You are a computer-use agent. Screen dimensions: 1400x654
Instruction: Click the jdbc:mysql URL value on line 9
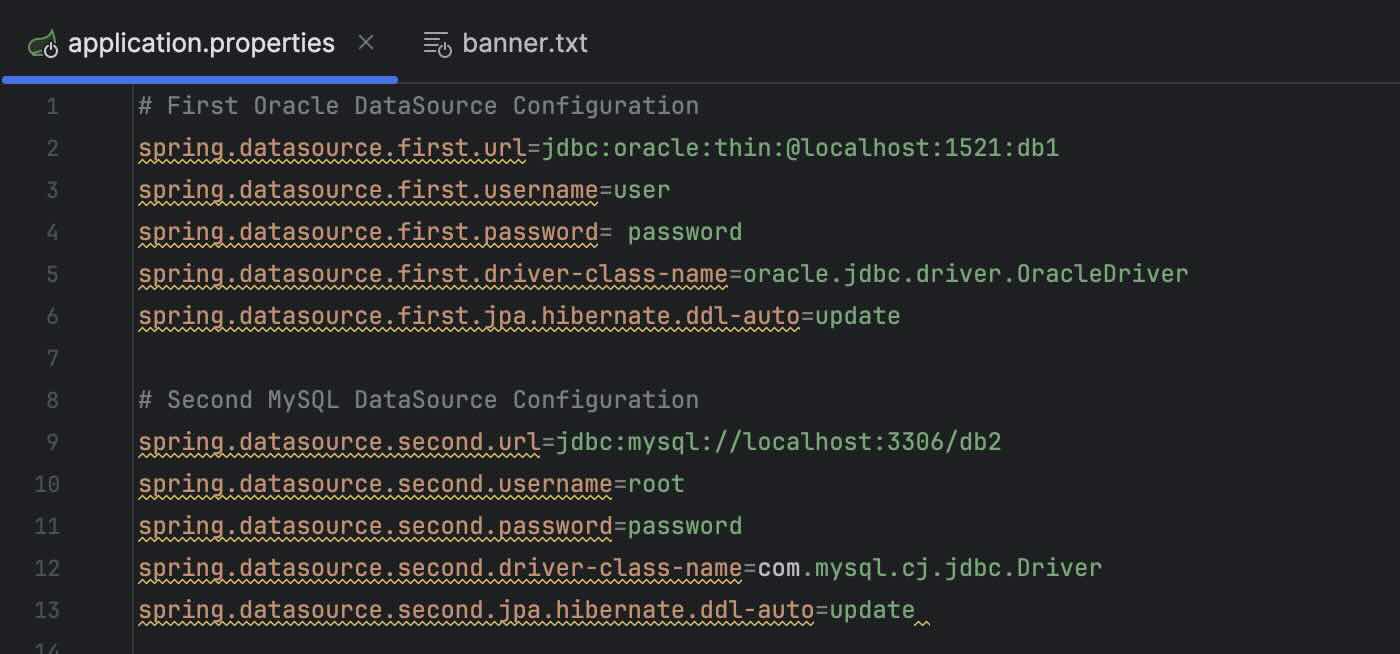(x=778, y=441)
